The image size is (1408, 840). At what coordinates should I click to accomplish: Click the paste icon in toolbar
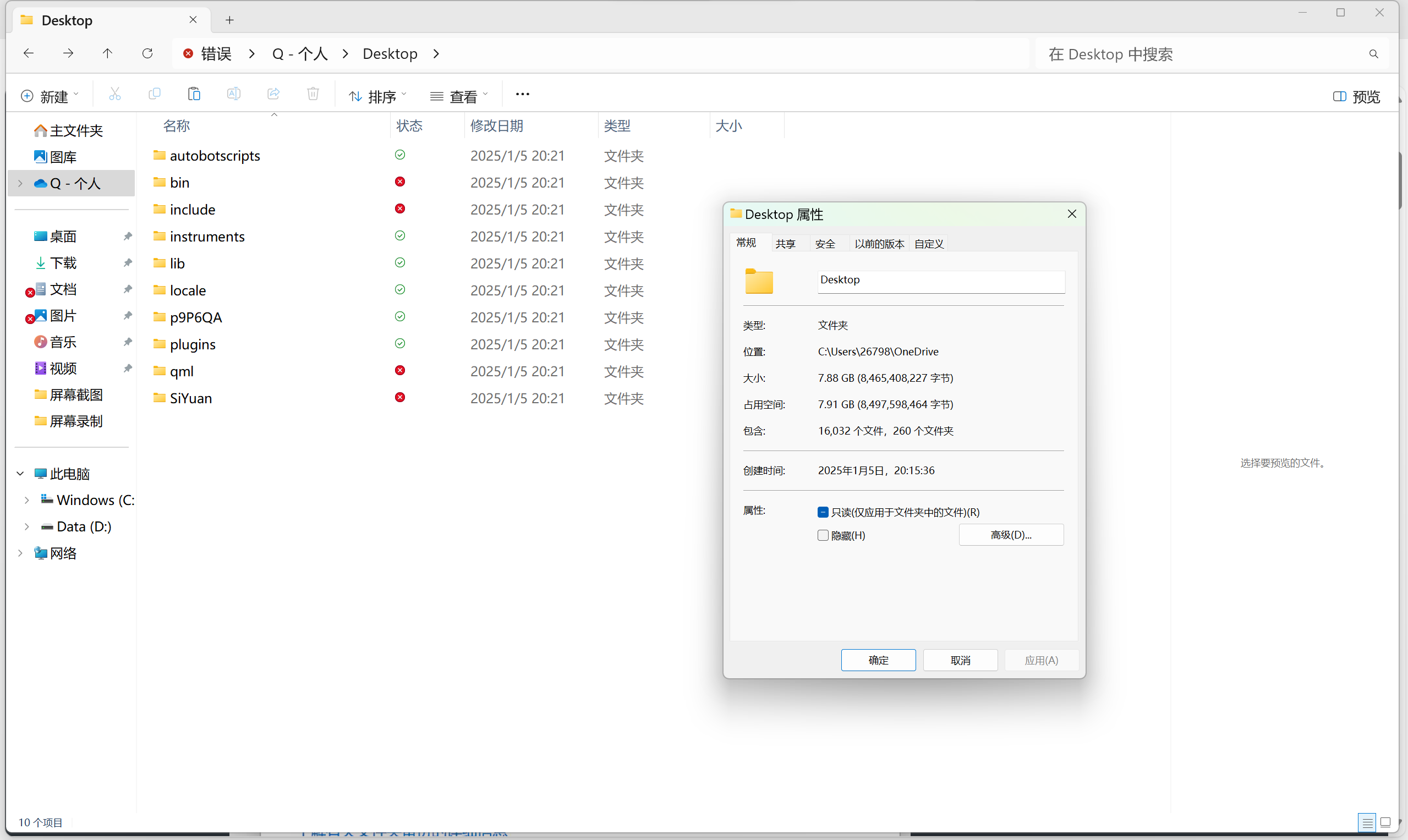(x=194, y=94)
